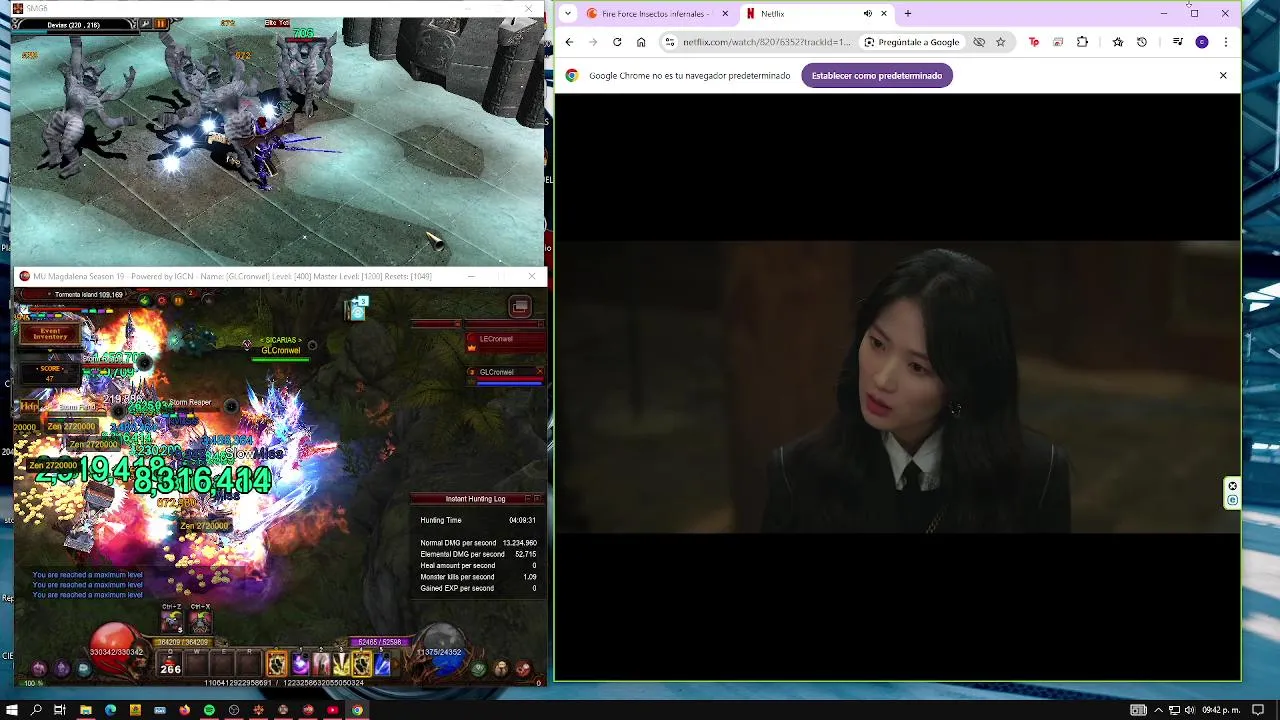Open the clock showing 09:42 p. m.
This screenshot has height=720, width=1280.
pyautogui.click(x=1221, y=710)
